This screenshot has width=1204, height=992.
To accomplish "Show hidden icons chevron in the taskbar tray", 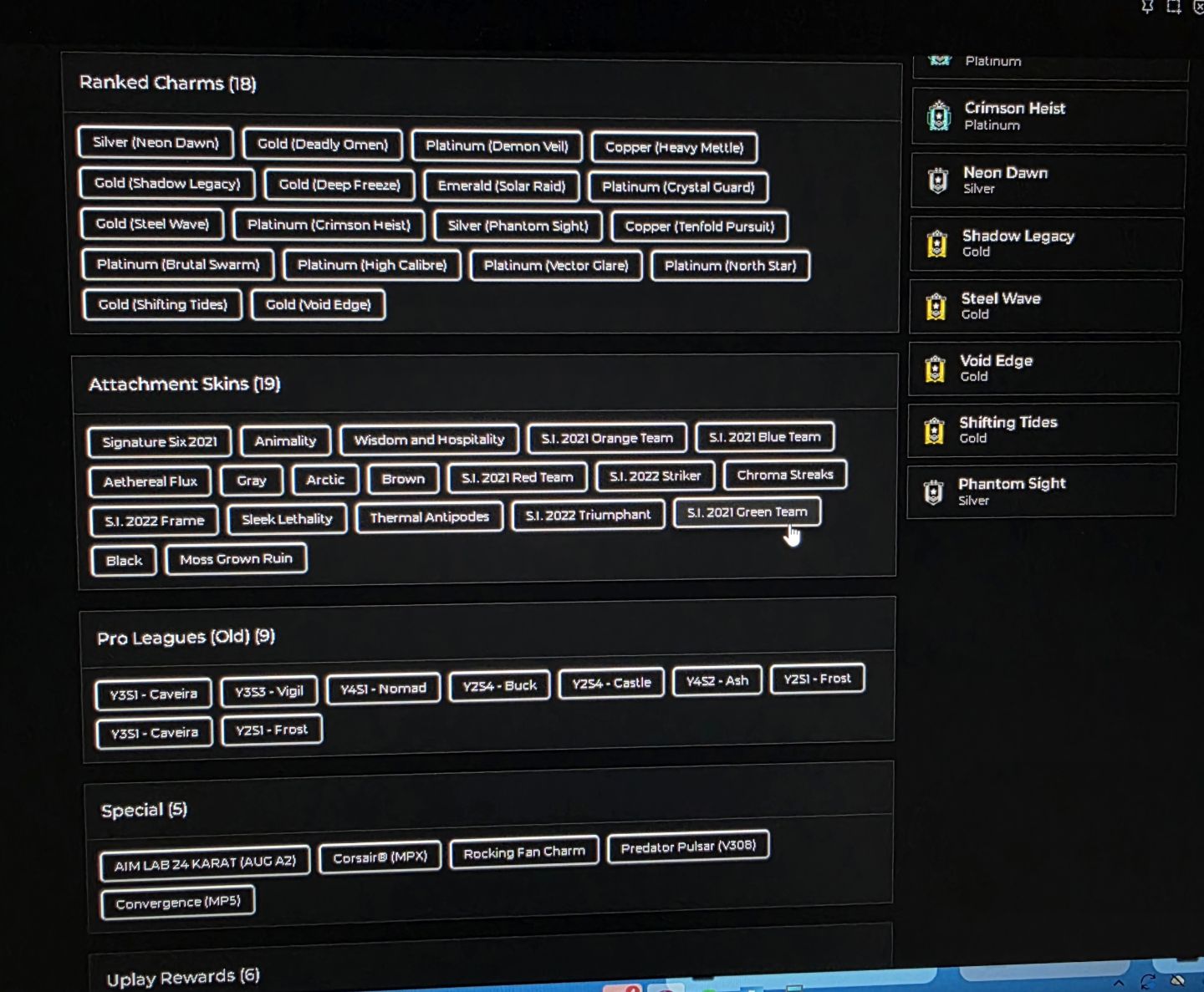I will [1119, 984].
